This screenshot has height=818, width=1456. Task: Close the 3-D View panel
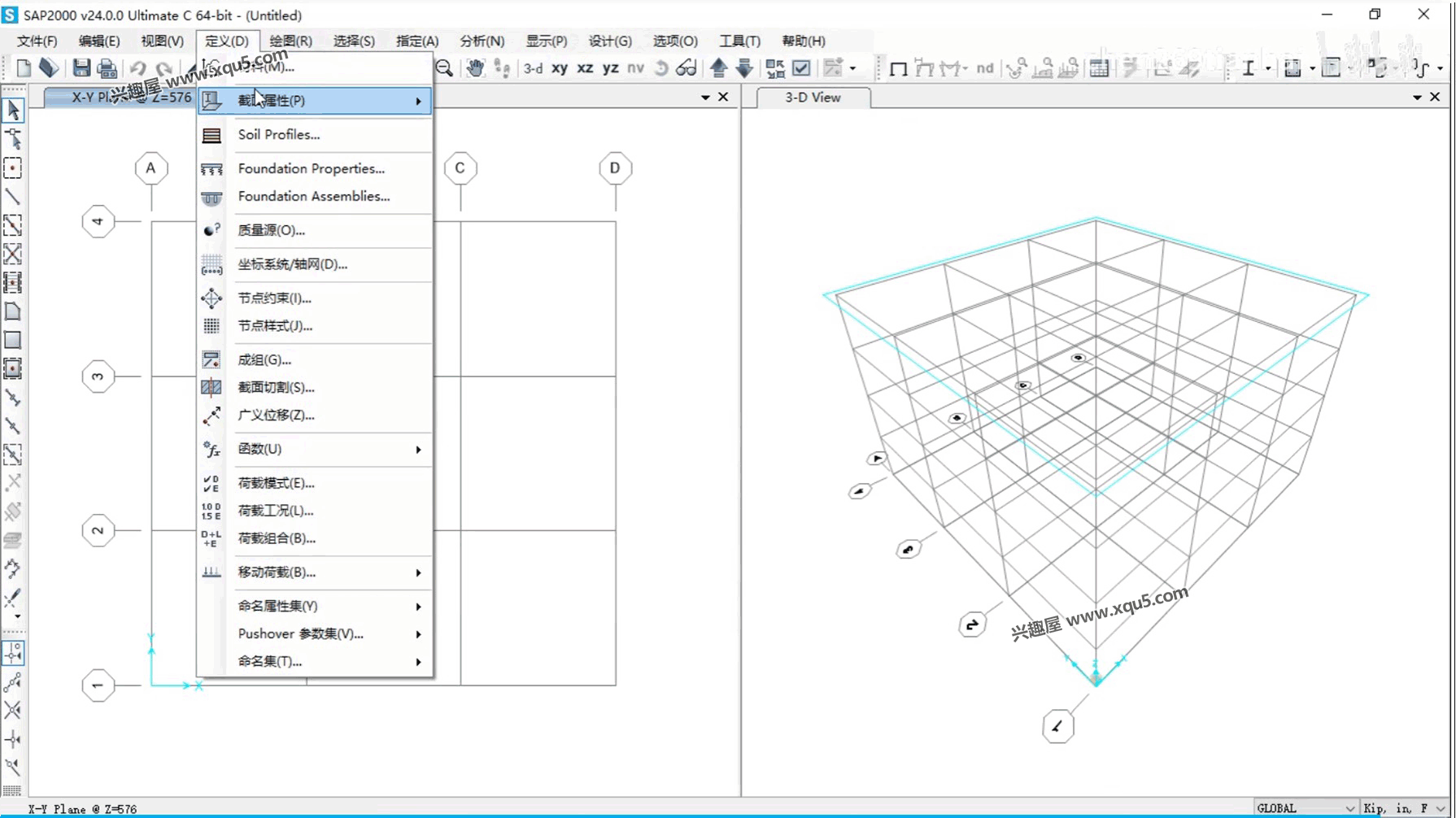click(x=1435, y=97)
